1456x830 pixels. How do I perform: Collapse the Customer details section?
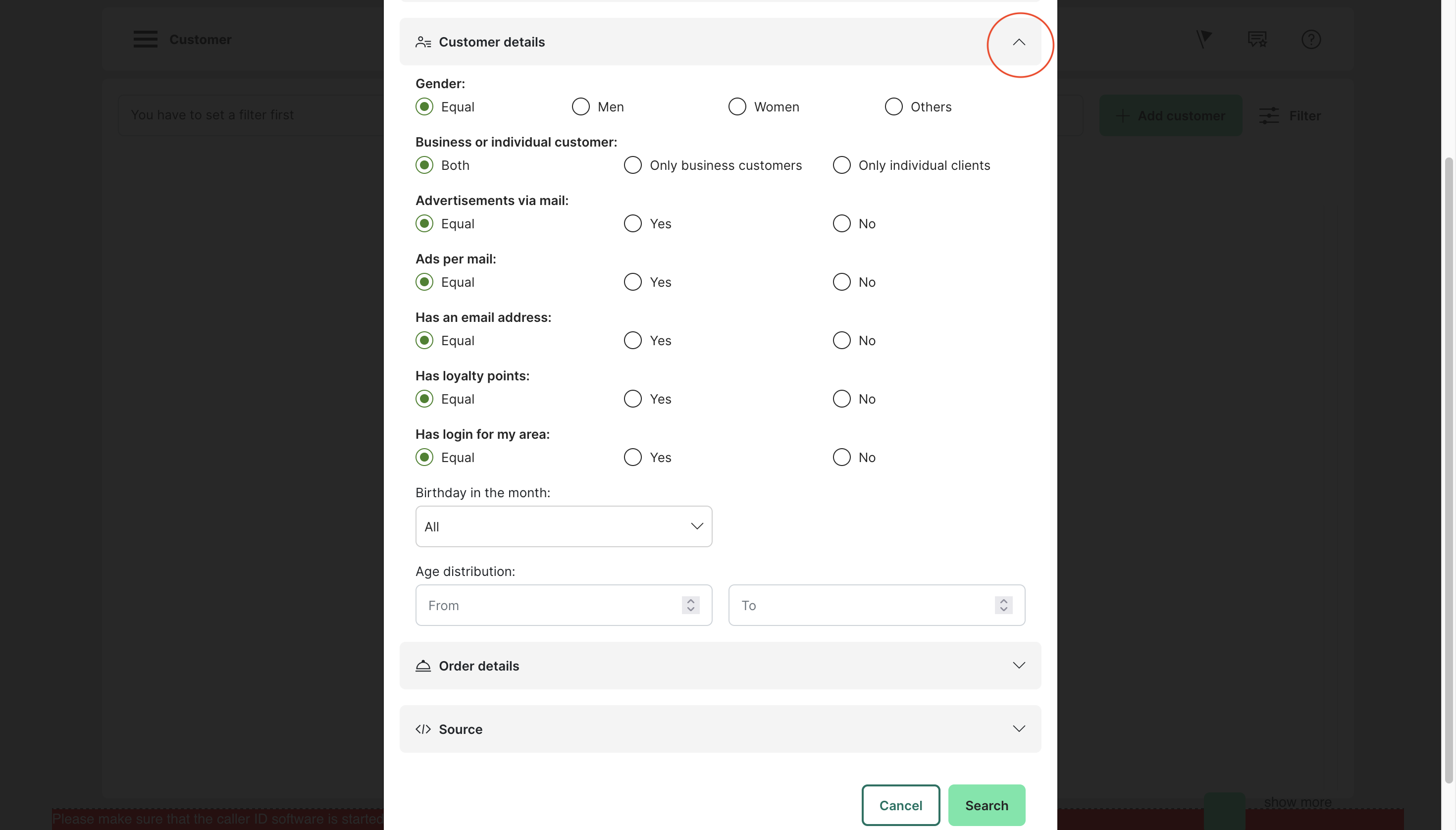(1019, 42)
